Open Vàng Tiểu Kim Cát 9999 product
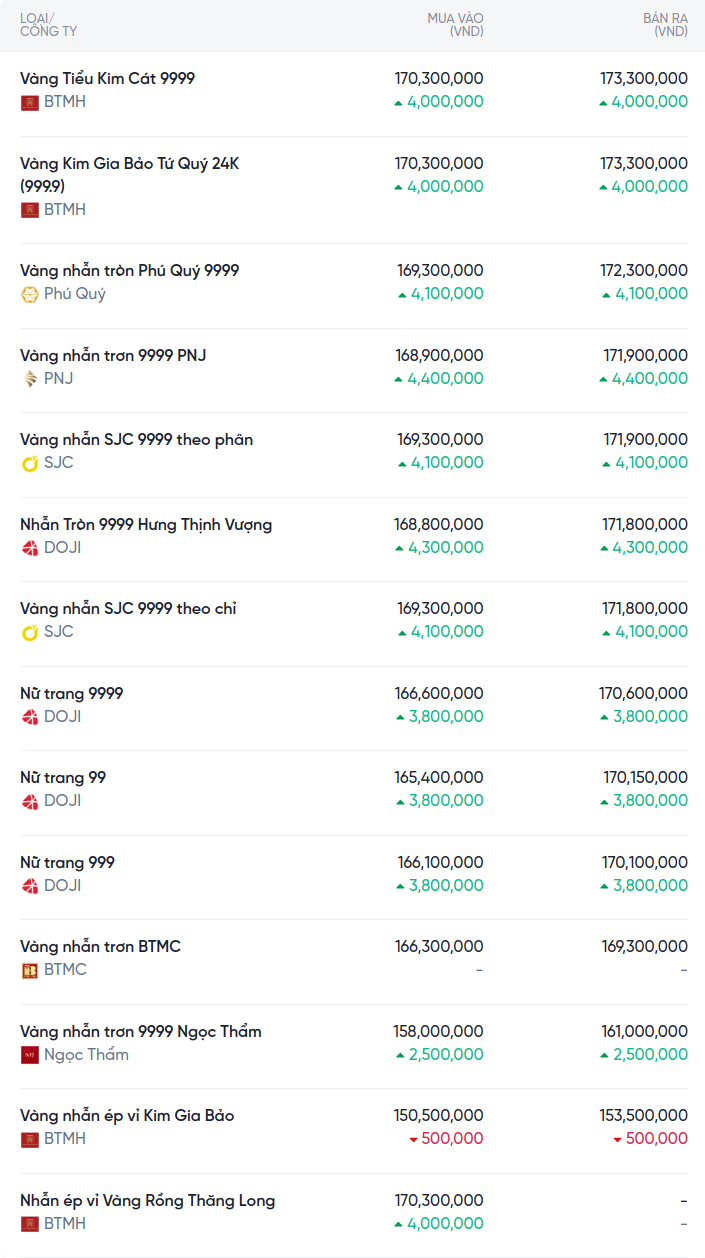This screenshot has width=705, height=1258. click(x=107, y=78)
